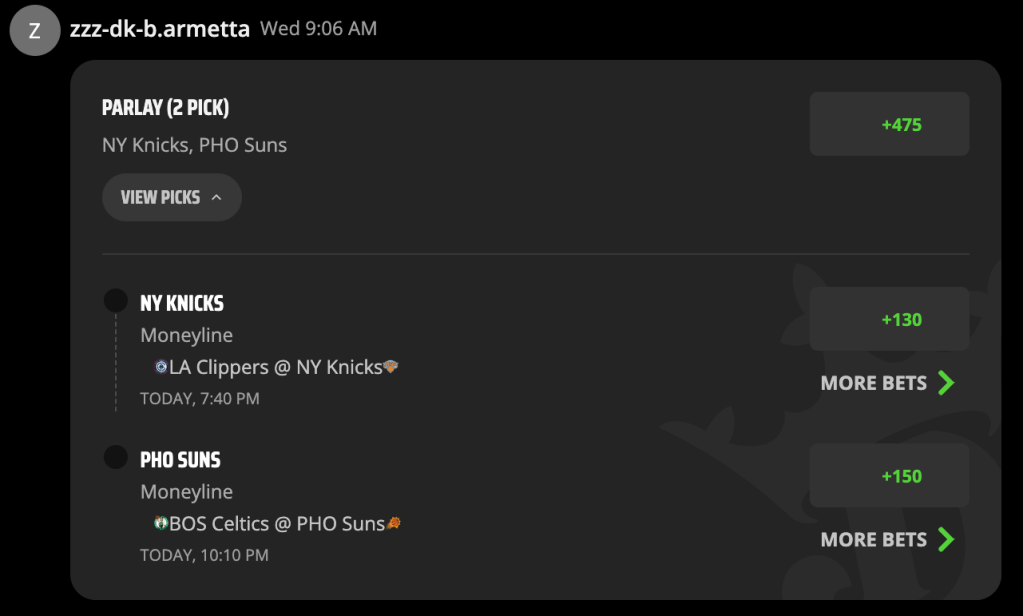This screenshot has height=616, width=1023.
Task: Click the chevron on View Picks button
Action: pyautogui.click(x=217, y=197)
